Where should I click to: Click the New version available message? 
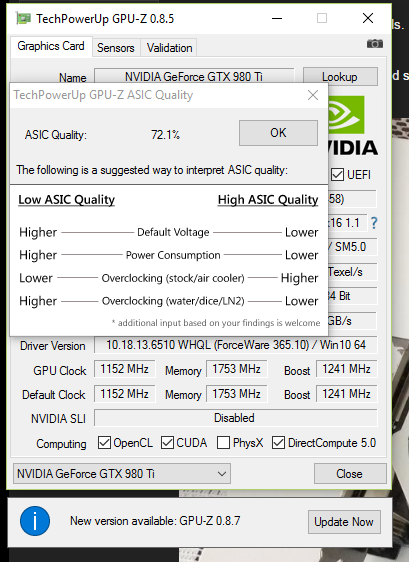(155, 521)
